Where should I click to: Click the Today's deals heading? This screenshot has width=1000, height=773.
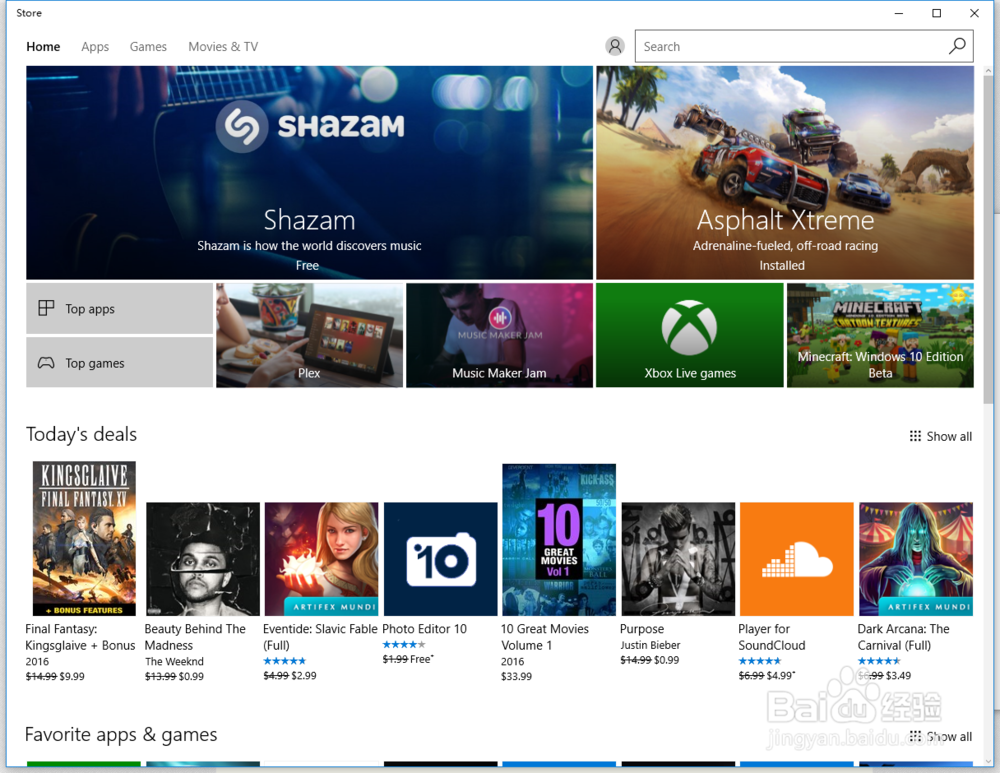click(x=82, y=434)
